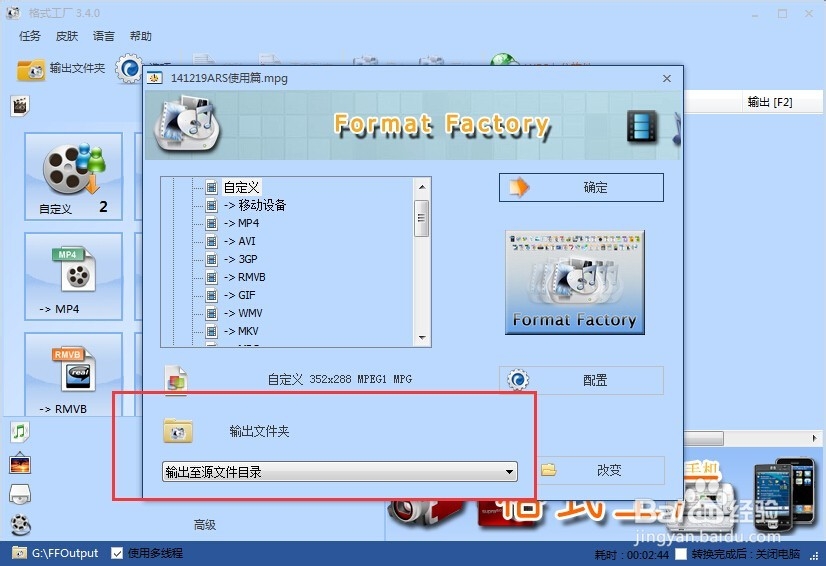The width and height of the screenshot is (826, 566).
Task: Select -> RMVB in the format tree
Action: click(x=245, y=277)
